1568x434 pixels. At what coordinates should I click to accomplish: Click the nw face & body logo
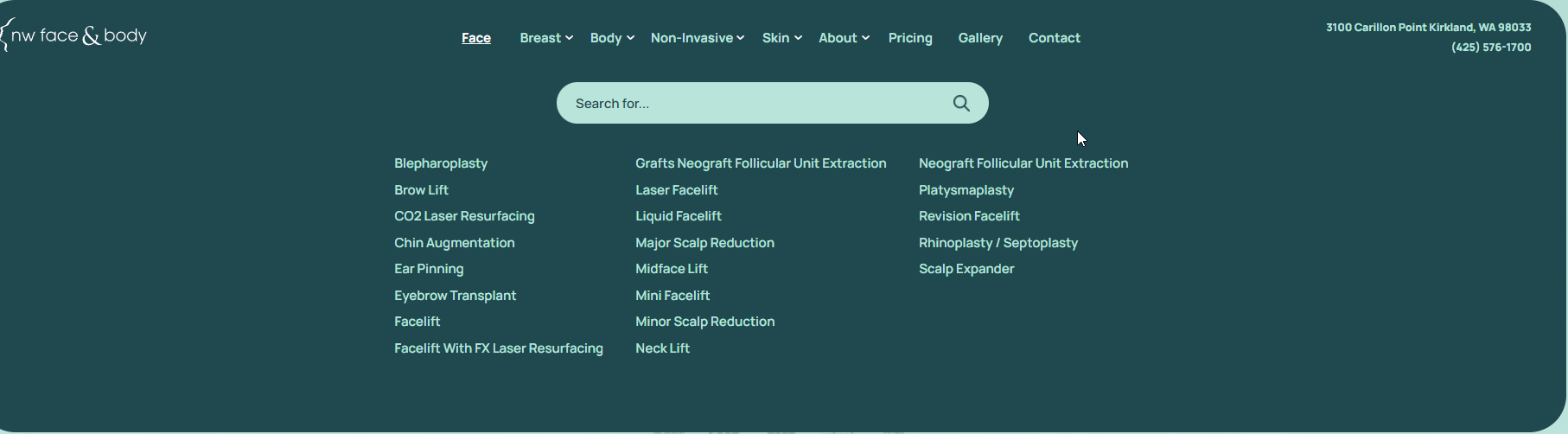76,35
